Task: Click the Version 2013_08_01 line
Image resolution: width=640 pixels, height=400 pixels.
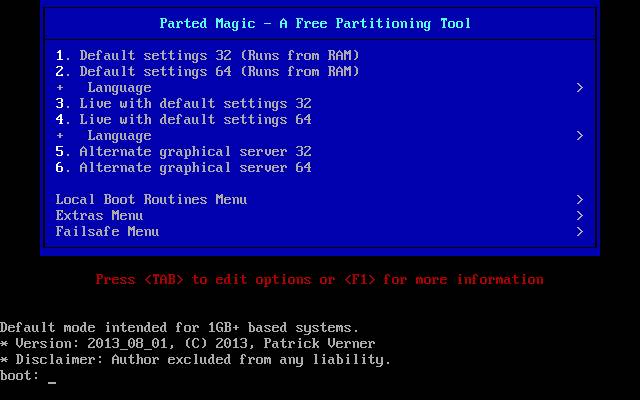Action: pos(188,343)
